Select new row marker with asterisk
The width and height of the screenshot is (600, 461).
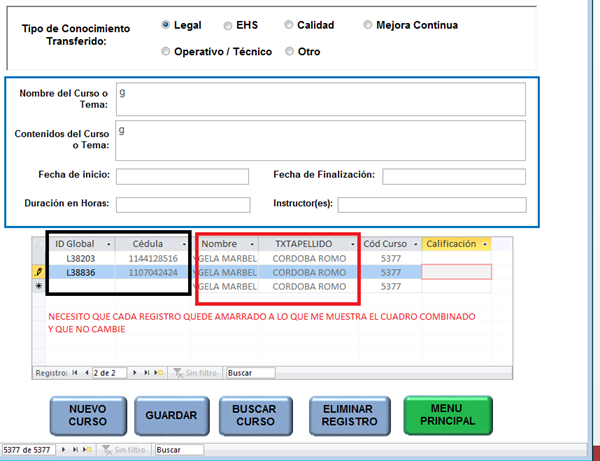[38, 286]
